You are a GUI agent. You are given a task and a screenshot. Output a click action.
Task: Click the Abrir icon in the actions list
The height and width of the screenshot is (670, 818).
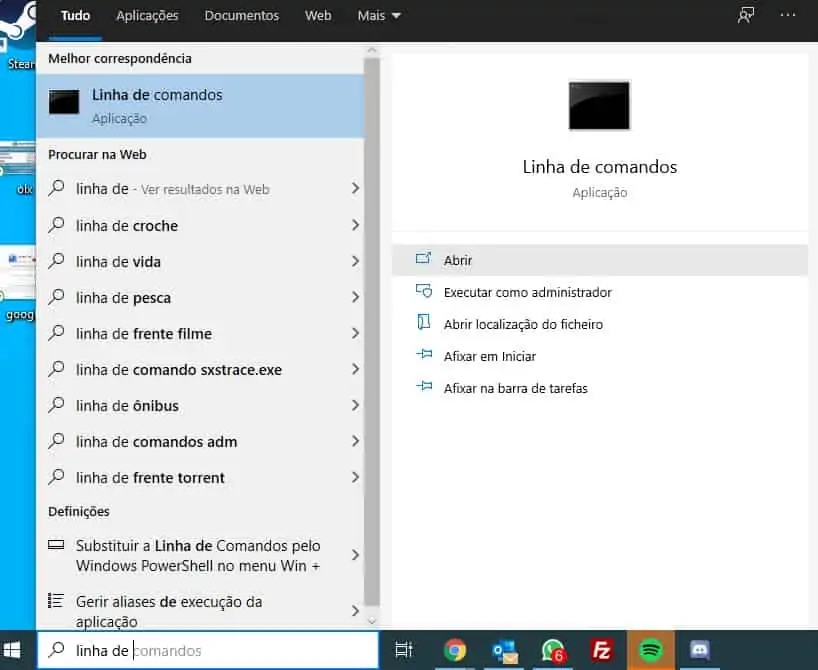point(423,258)
